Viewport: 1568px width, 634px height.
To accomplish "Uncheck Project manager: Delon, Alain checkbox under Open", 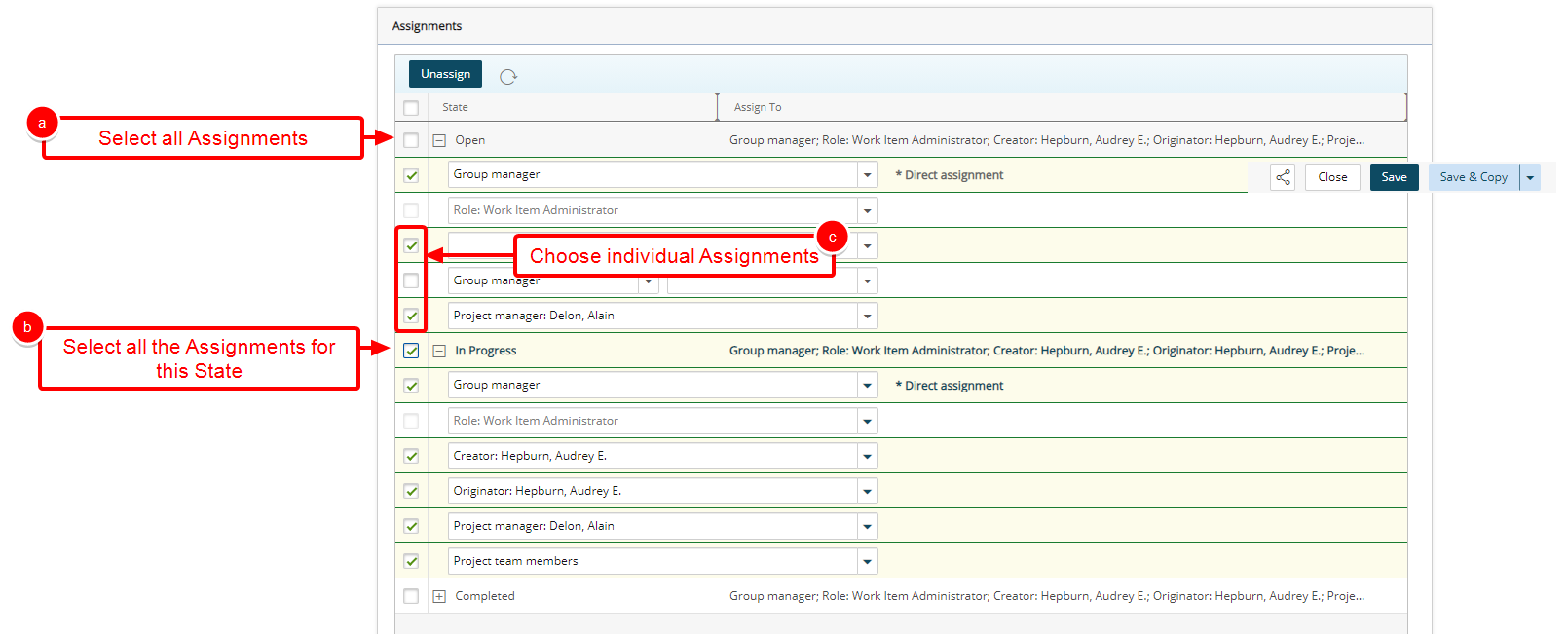I will [x=411, y=316].
